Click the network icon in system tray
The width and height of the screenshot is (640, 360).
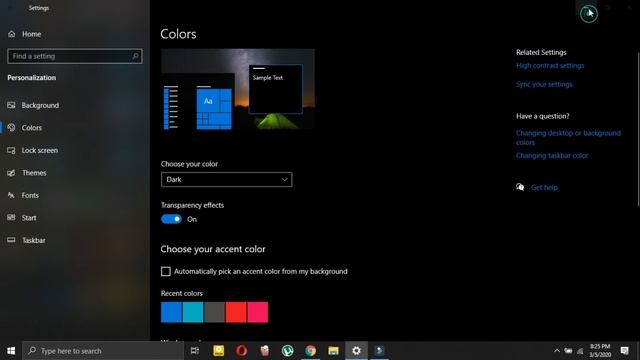point(580,351)
